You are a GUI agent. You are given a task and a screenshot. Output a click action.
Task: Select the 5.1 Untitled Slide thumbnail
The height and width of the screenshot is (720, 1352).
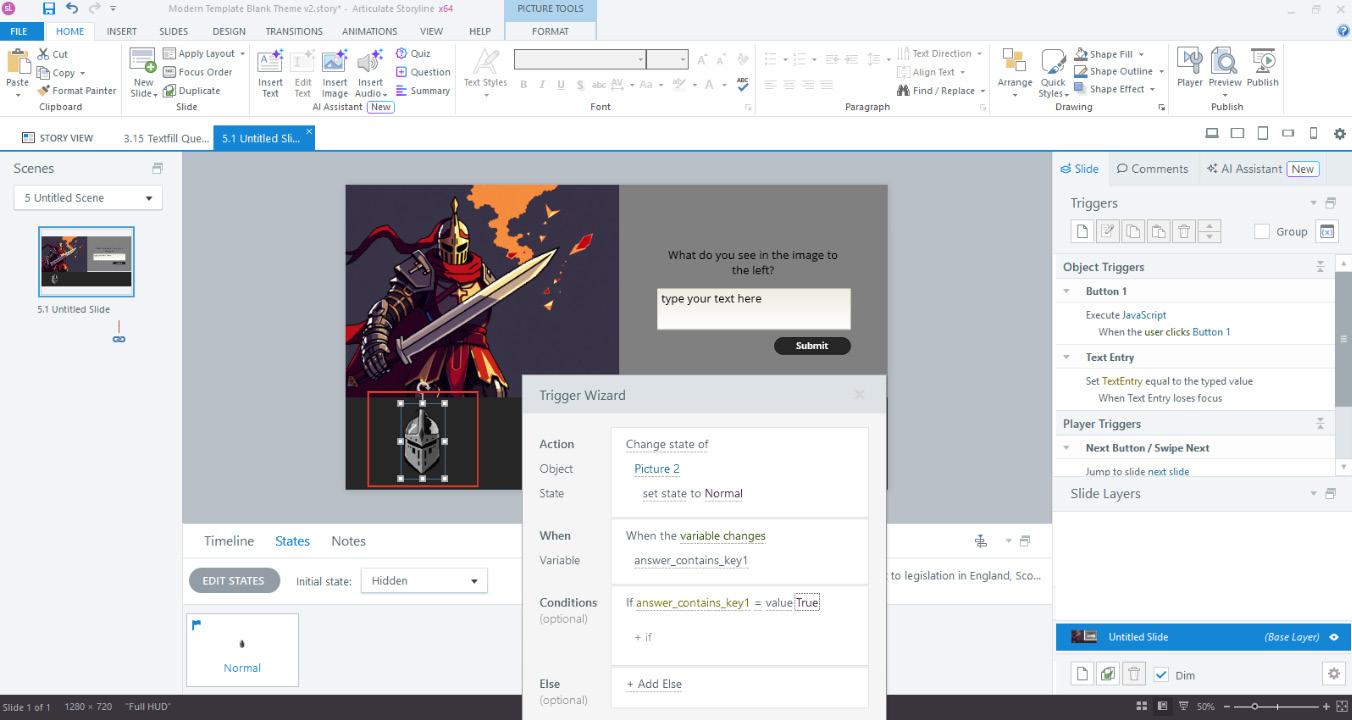pyautogui.click(x=86, y=262)
